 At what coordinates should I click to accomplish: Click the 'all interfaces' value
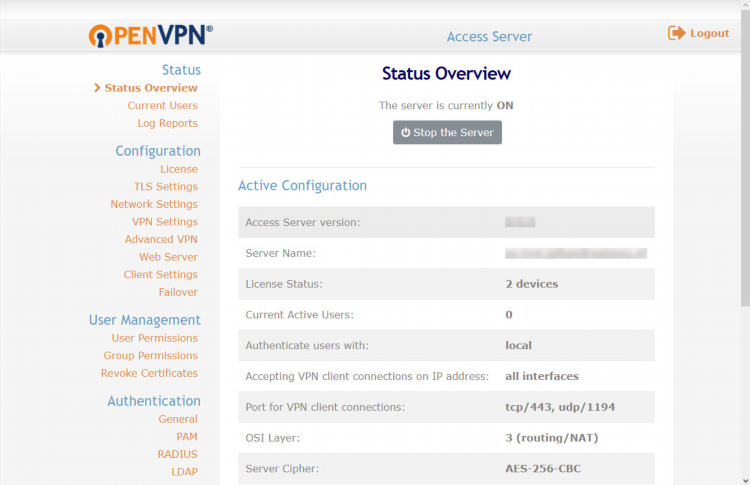[x=542, y=376]
